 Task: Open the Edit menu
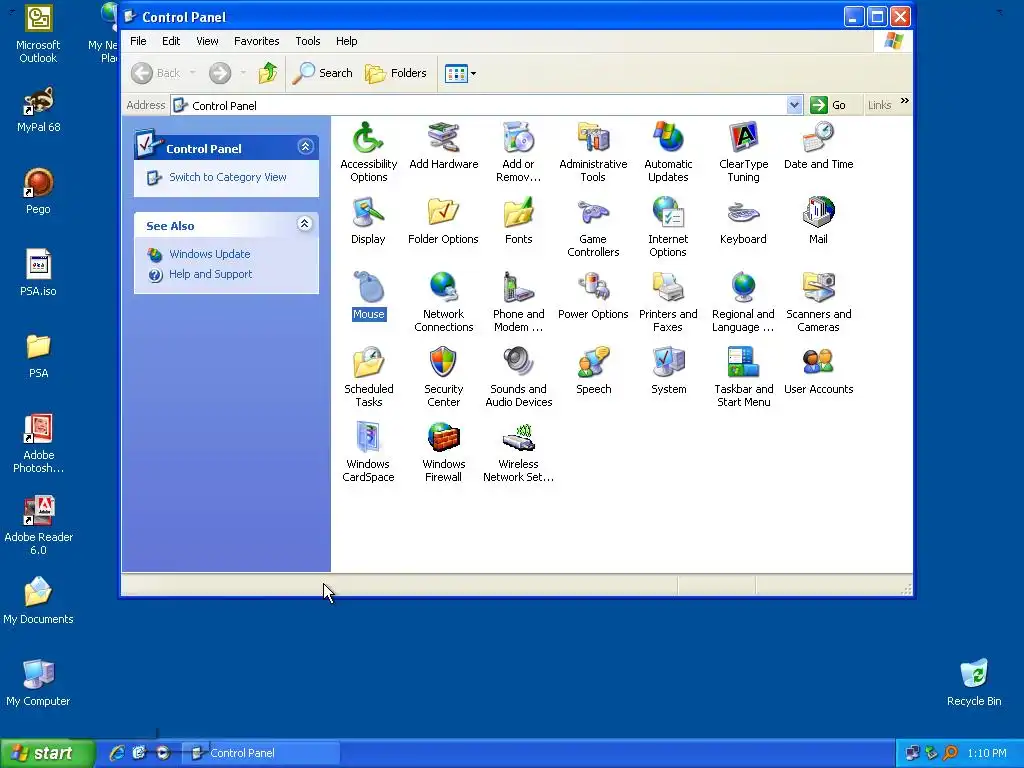(x=171, y=41)
